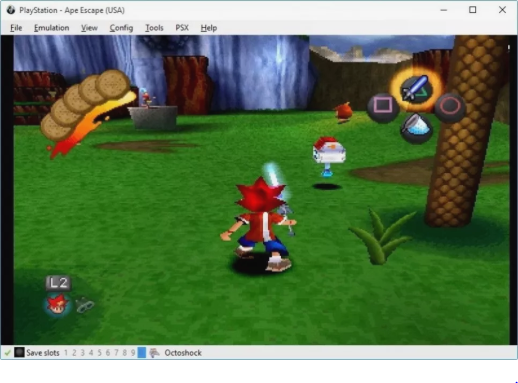Viewport: 518px width, 383px height.
Task: Click the black square icon beside Save slots
Action: click(x=19, y=353)
